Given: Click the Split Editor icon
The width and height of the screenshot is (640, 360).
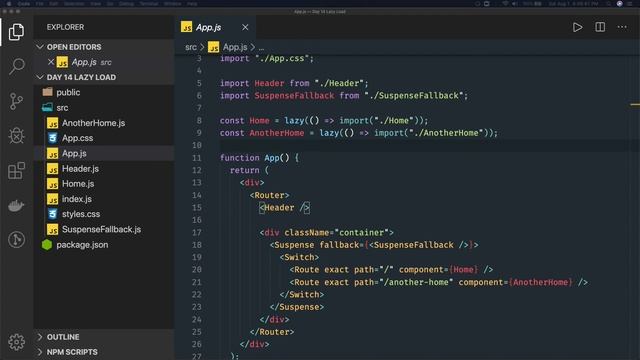Looking at the screenshot, I should coord(600,27).
